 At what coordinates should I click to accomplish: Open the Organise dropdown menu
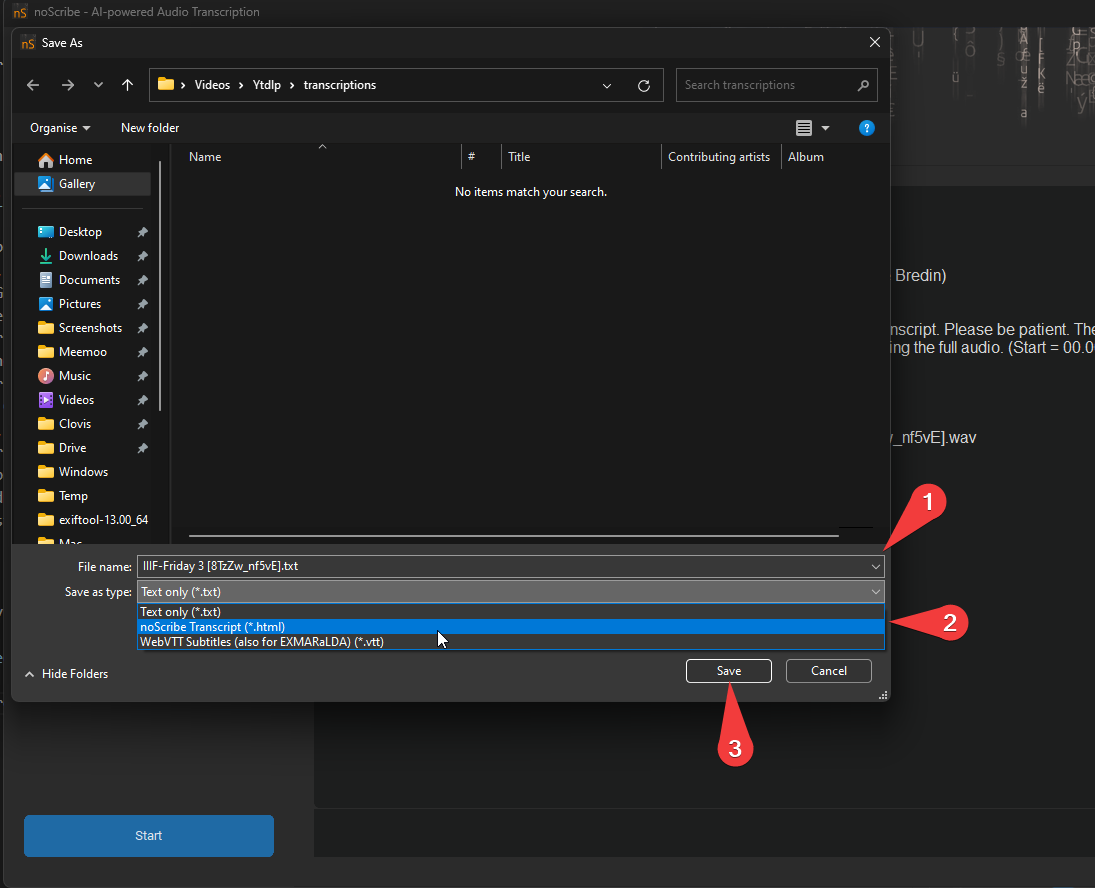[x=60, y=128]
